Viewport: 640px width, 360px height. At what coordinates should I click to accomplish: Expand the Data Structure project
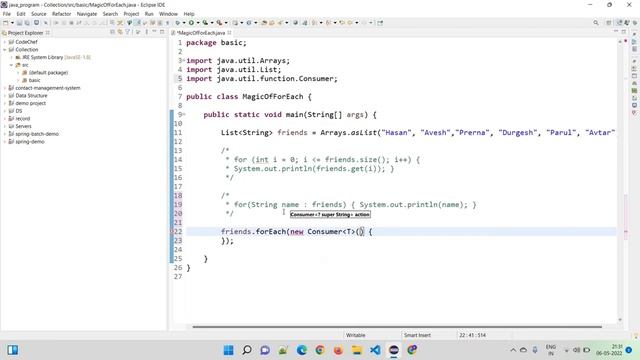4,96
